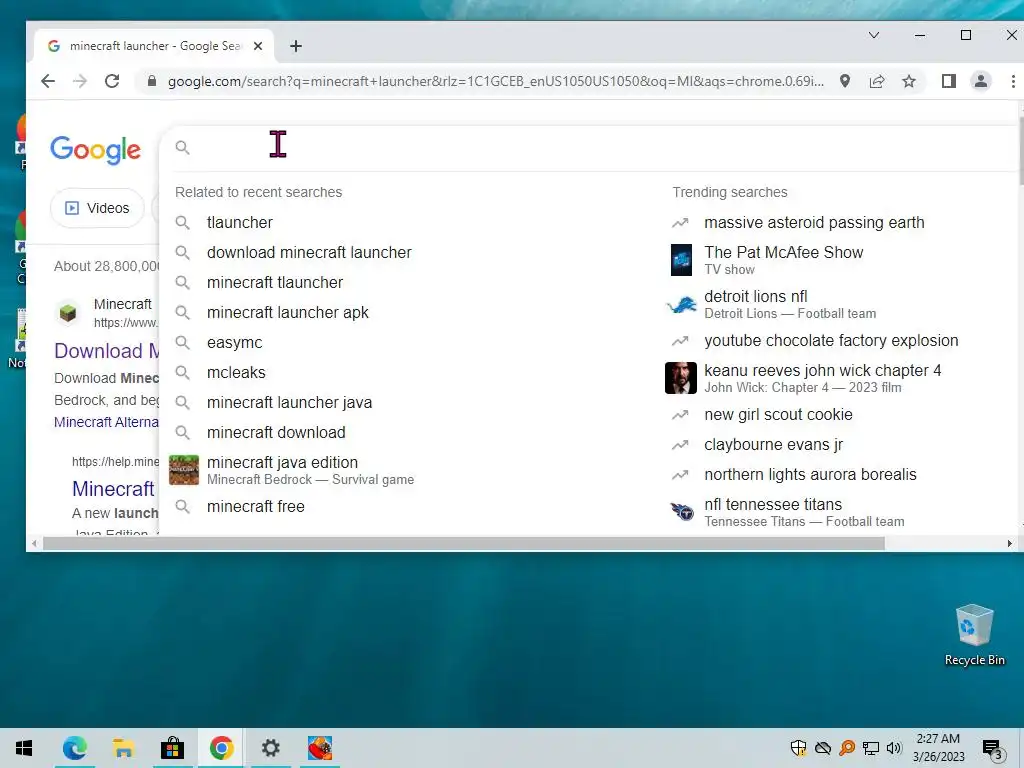Choose download minecraft launcher suggestion

(x=309, y=253)
